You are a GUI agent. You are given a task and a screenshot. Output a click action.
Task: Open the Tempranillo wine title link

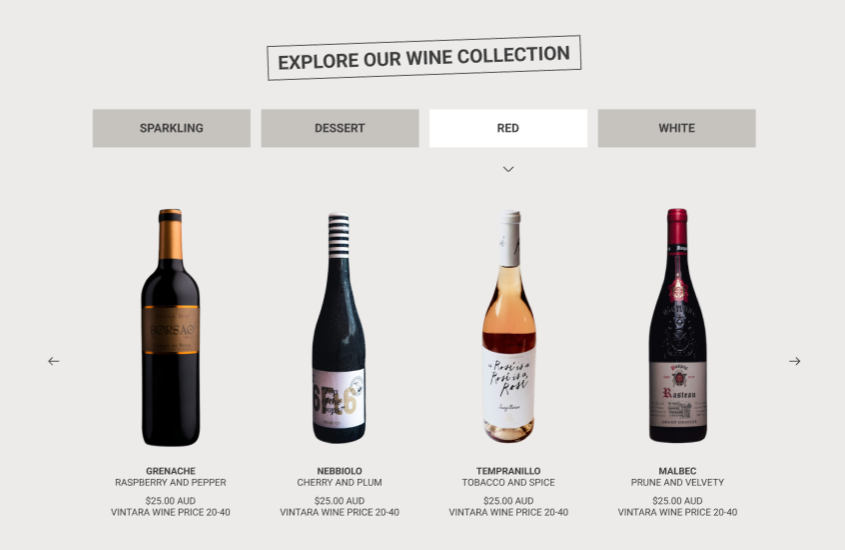(x=508, y=471)
